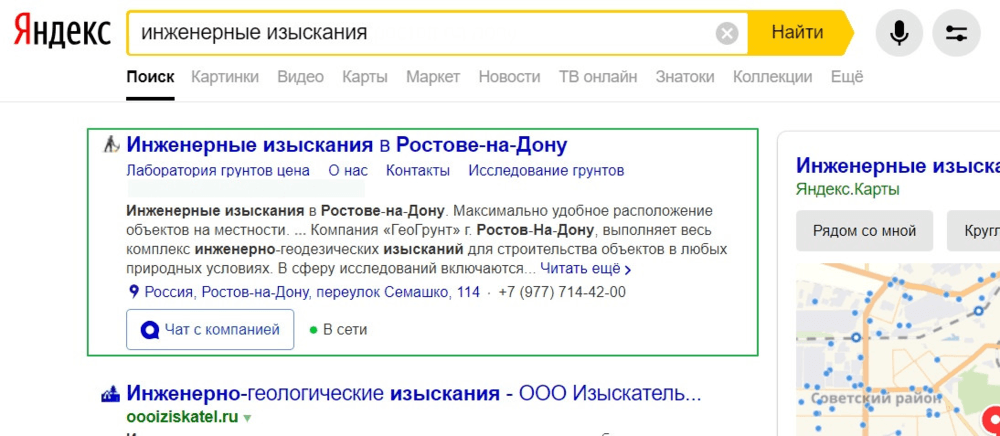The width and height of the screenshot is (1000, 436).
Task: Open the Коллекции tab
Action: (772, 77)
